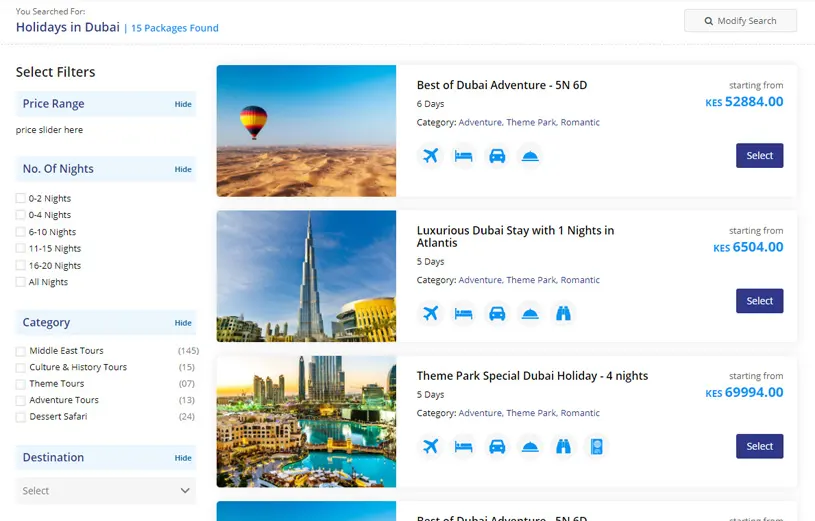This screenshot has height=521, width=815.
Task: Click Dessert Safari count (24)
Action: pyautogui.click(x=187, y=417)
